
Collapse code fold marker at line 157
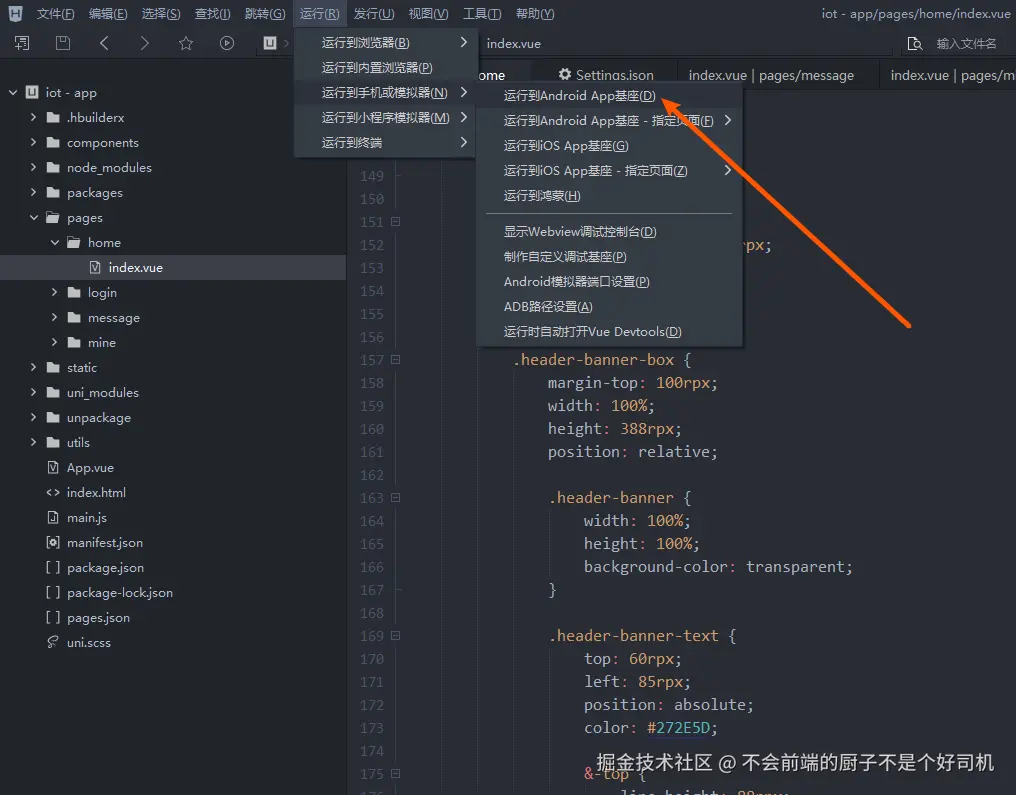click(395, 360)
